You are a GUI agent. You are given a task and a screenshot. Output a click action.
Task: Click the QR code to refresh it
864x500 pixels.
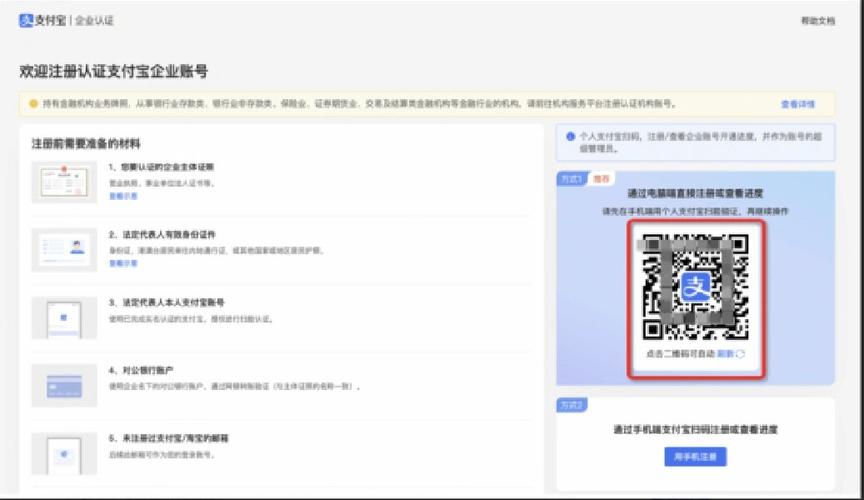(695, 287)
